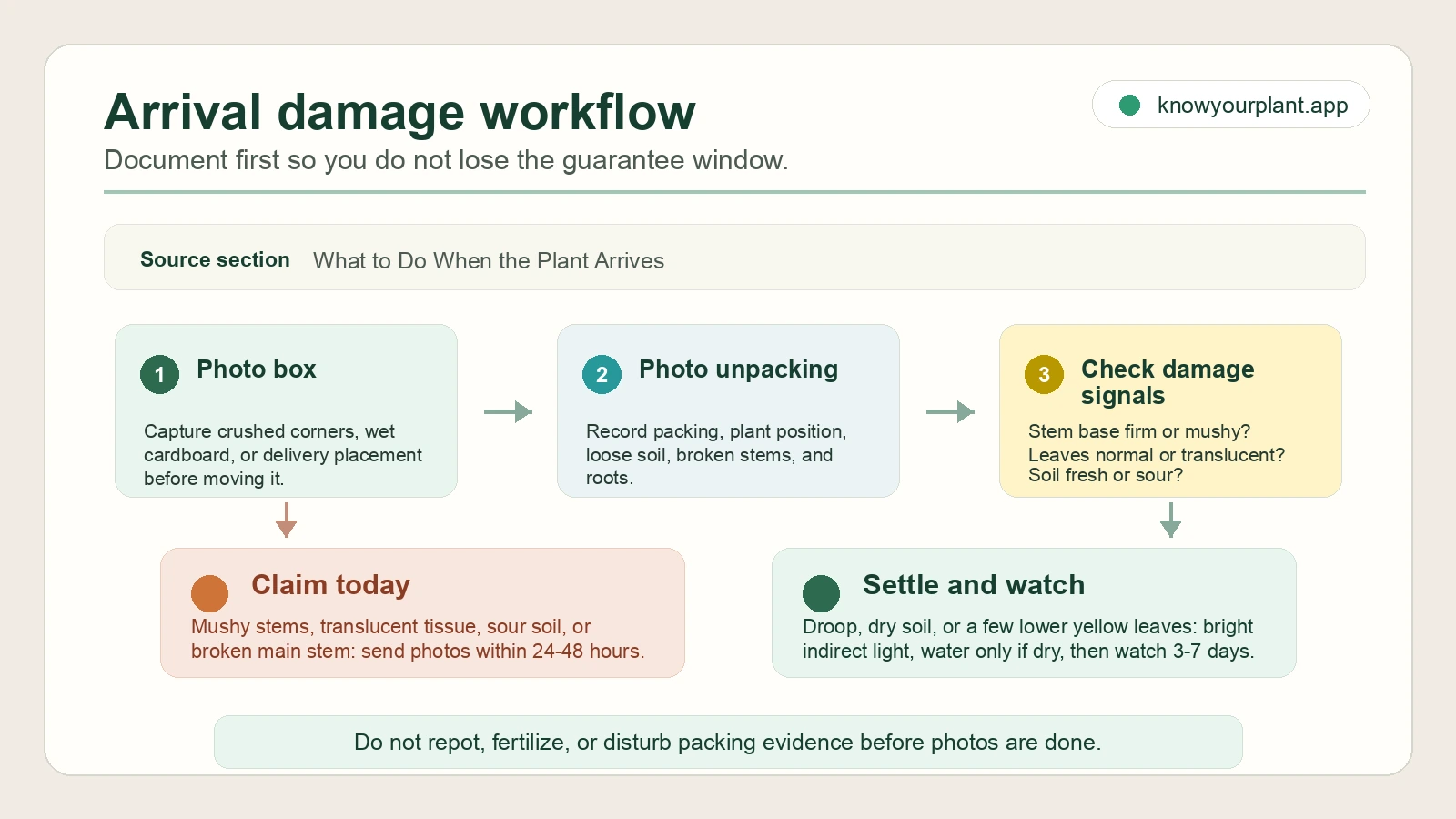Click the 'Check damage signals' heading

[x=1168, y=382]
